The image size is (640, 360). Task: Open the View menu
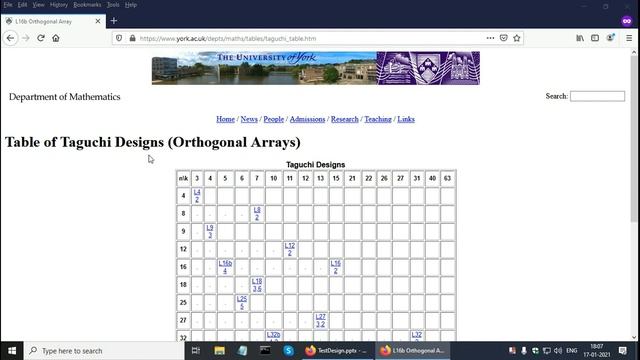(38, 5)
